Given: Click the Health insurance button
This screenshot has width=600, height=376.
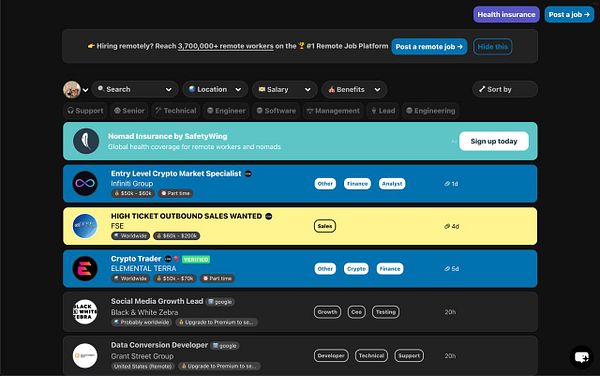Looking at the screenshot, I should click(x=506, y=15).
